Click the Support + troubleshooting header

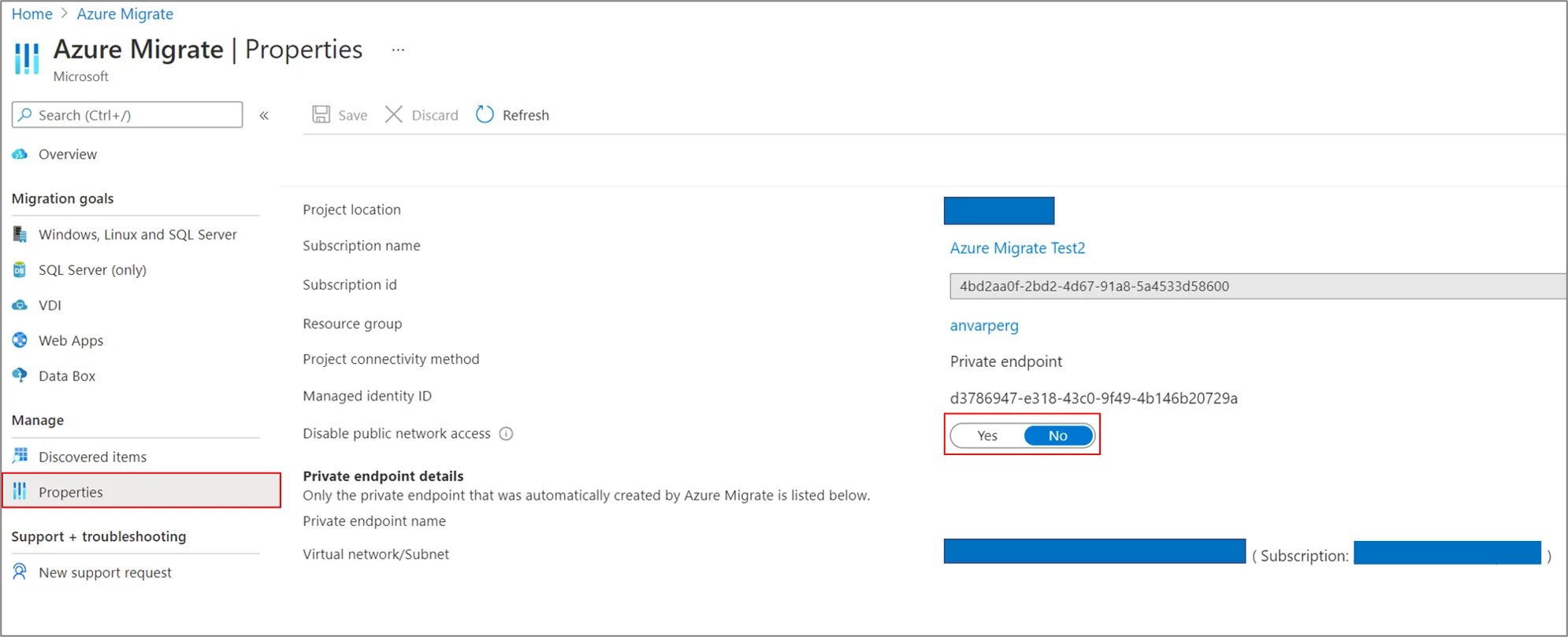point(98,536)
